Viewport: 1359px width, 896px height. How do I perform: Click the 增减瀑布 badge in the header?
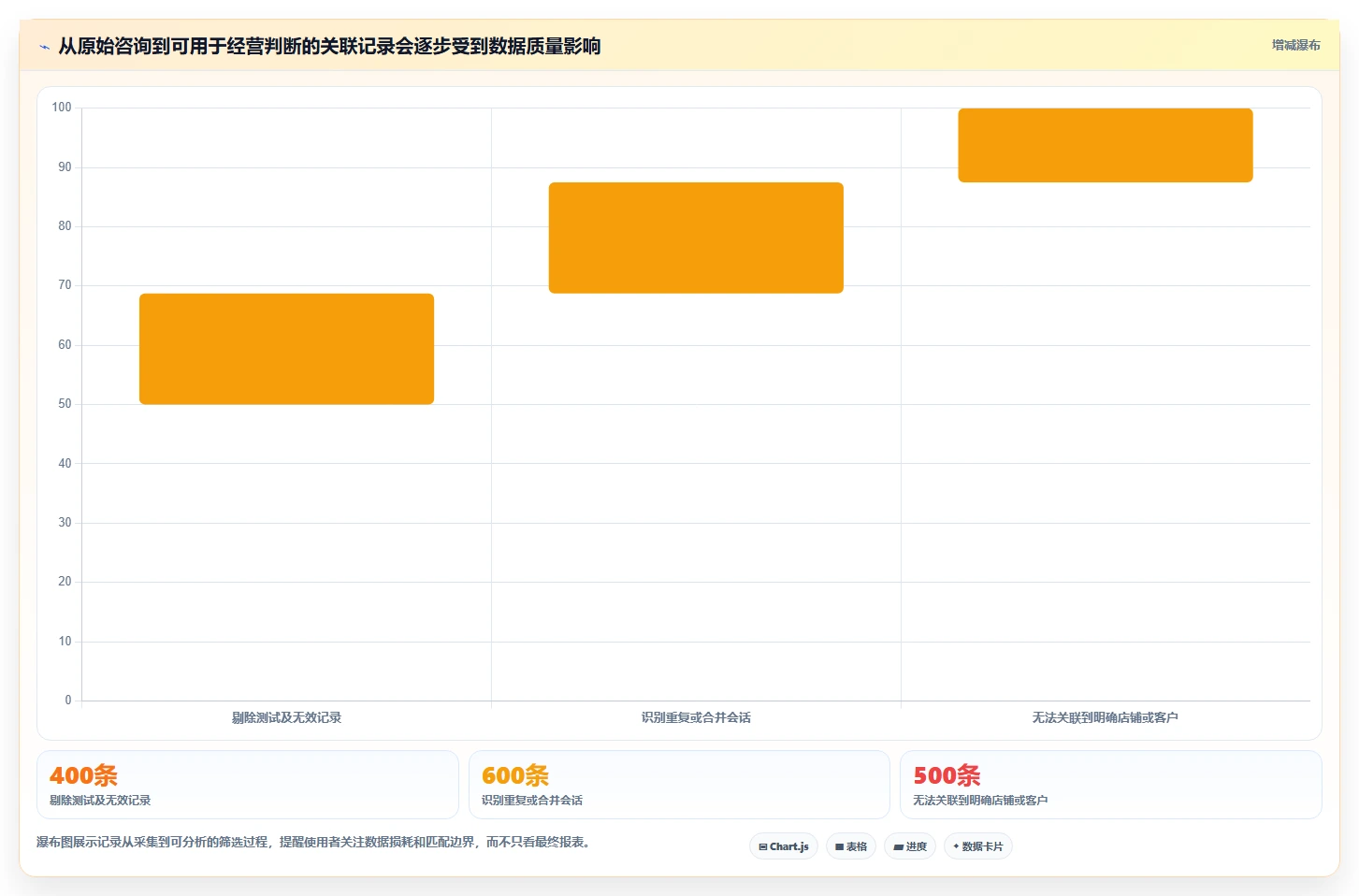(1295, 45)
